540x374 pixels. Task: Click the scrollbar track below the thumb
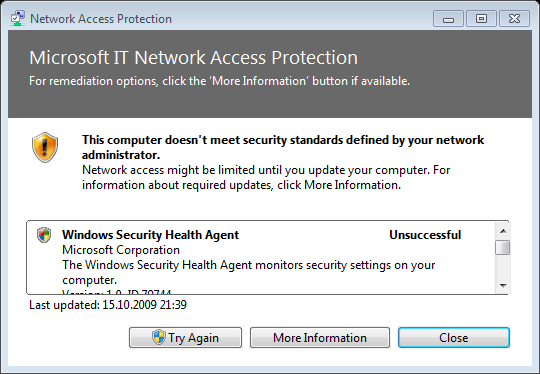503,267
